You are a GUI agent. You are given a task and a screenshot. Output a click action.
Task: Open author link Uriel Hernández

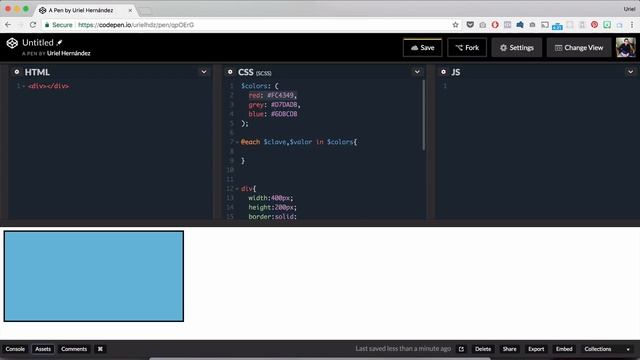pyautogui.click(x=69, y=53)
